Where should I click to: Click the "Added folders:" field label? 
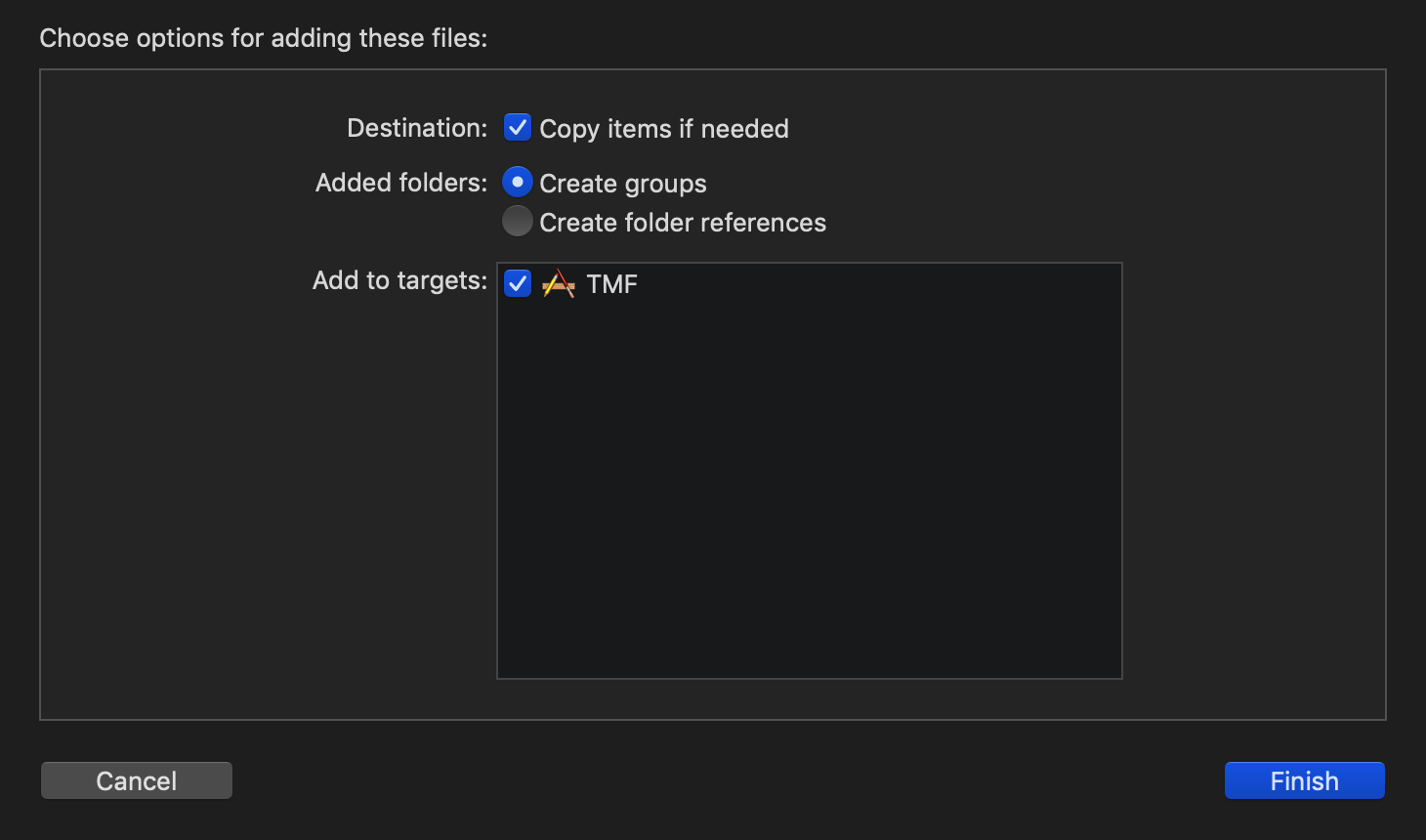click(400, 183)
